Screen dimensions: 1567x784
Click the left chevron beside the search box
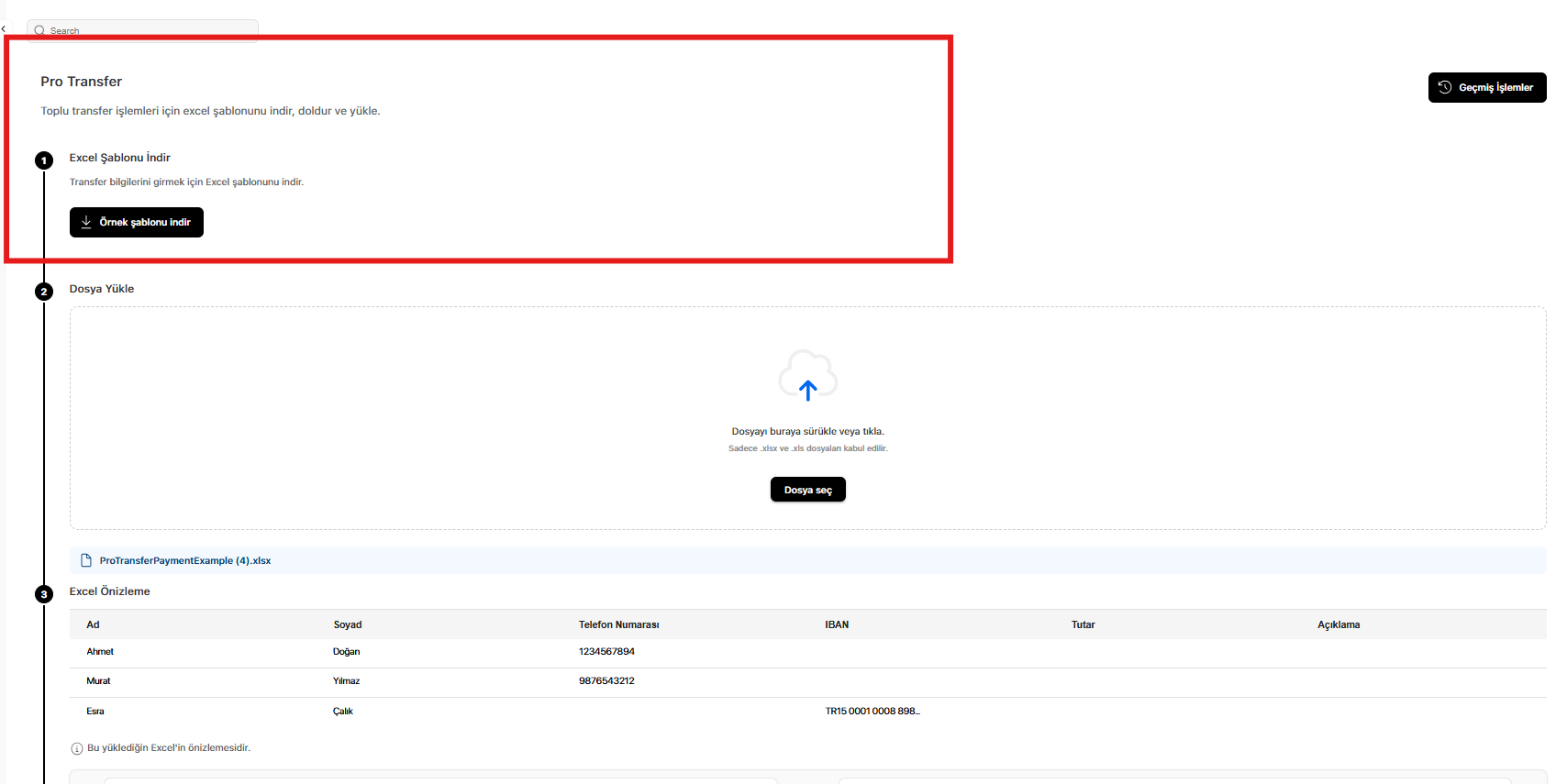click(x=4, y=29)
